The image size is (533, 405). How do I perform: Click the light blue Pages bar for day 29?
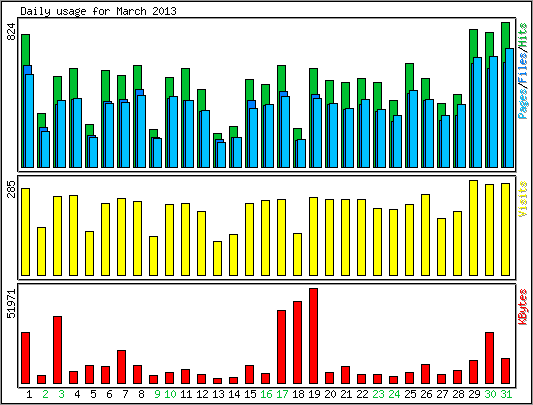pos(477,112)
